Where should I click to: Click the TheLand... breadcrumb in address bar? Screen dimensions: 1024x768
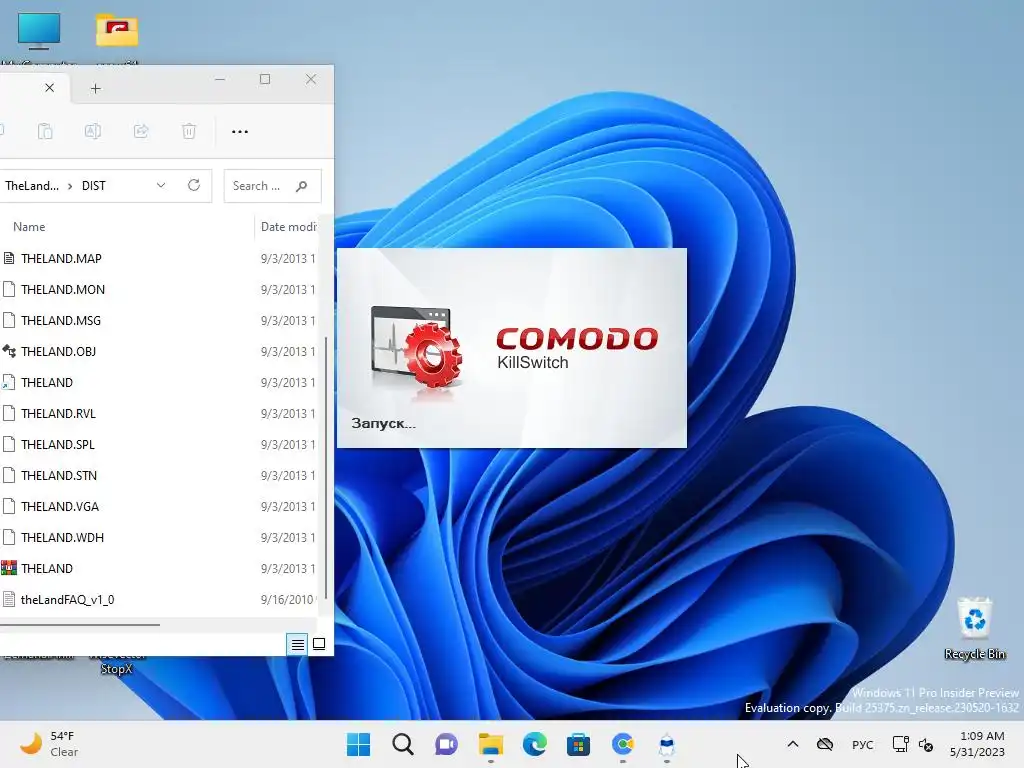[31, 185]
